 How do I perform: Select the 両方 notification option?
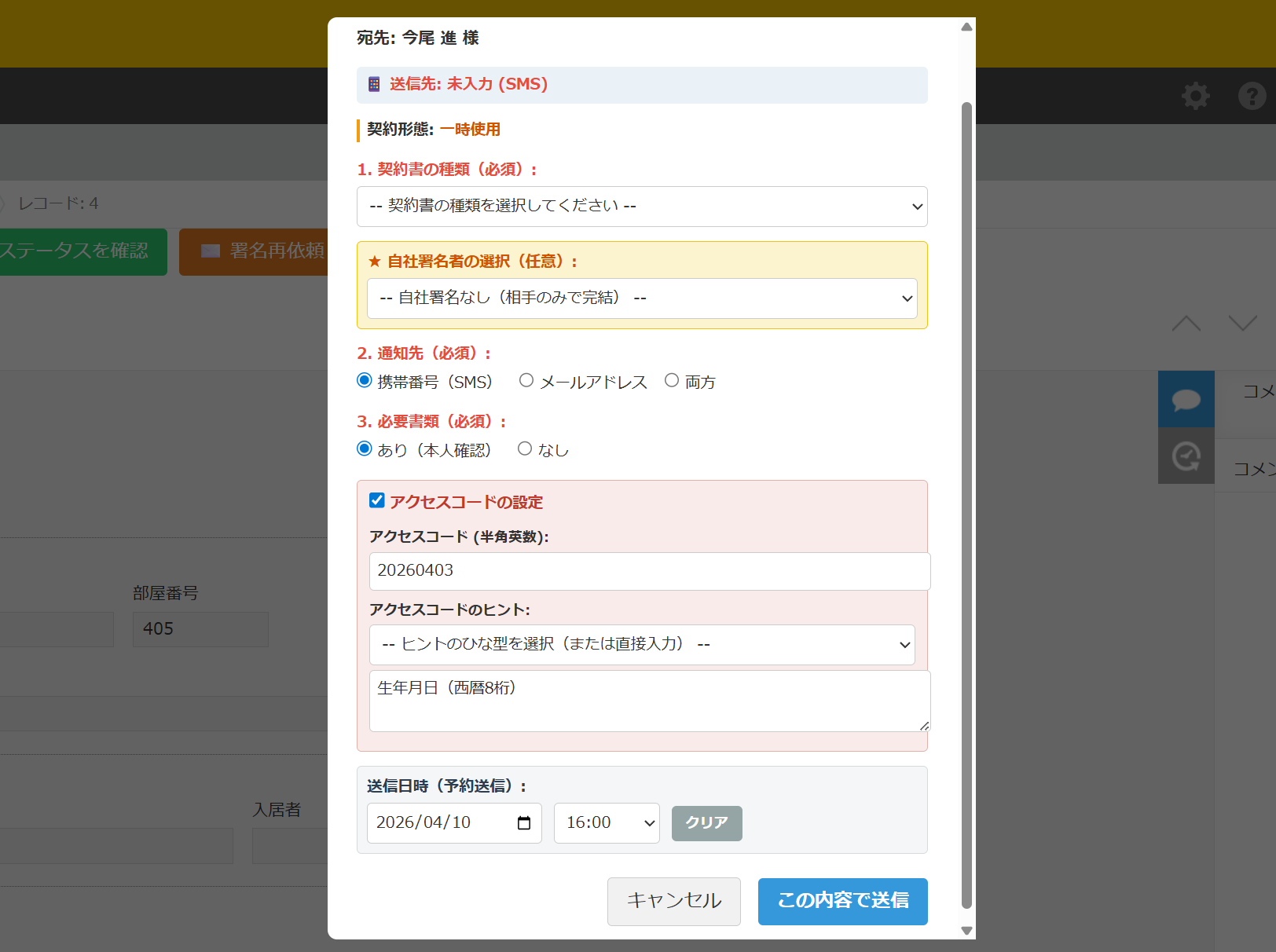pos(672,381)
